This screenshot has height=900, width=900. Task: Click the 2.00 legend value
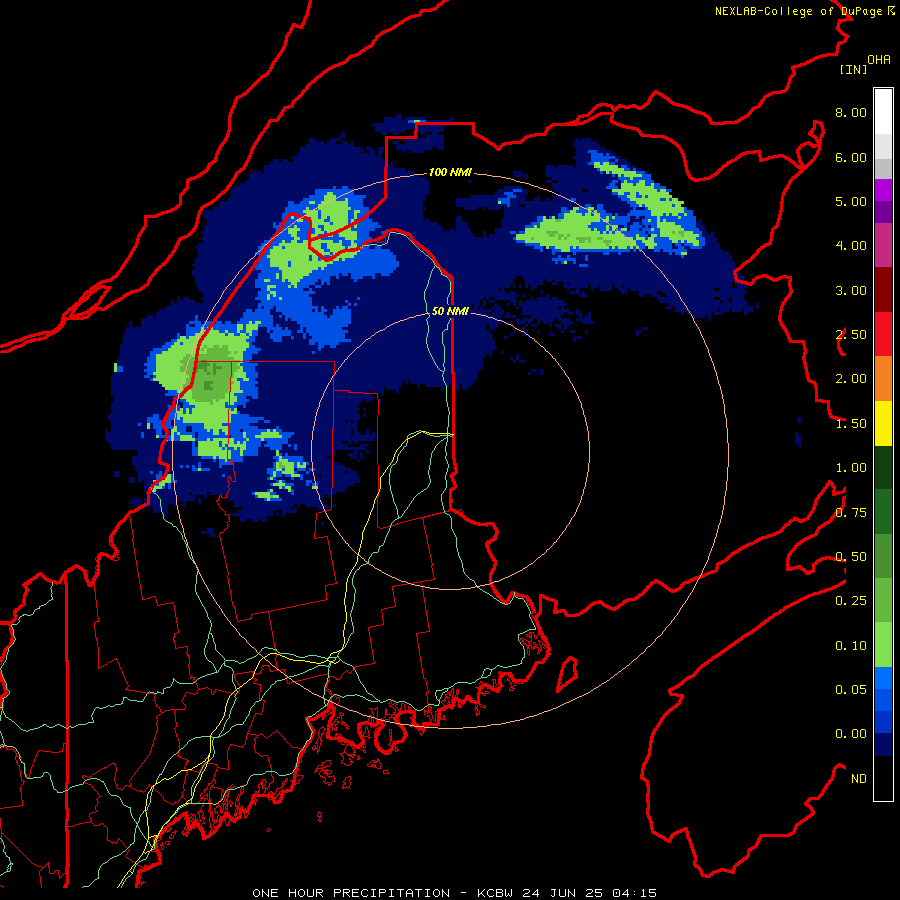pos(851,379)
